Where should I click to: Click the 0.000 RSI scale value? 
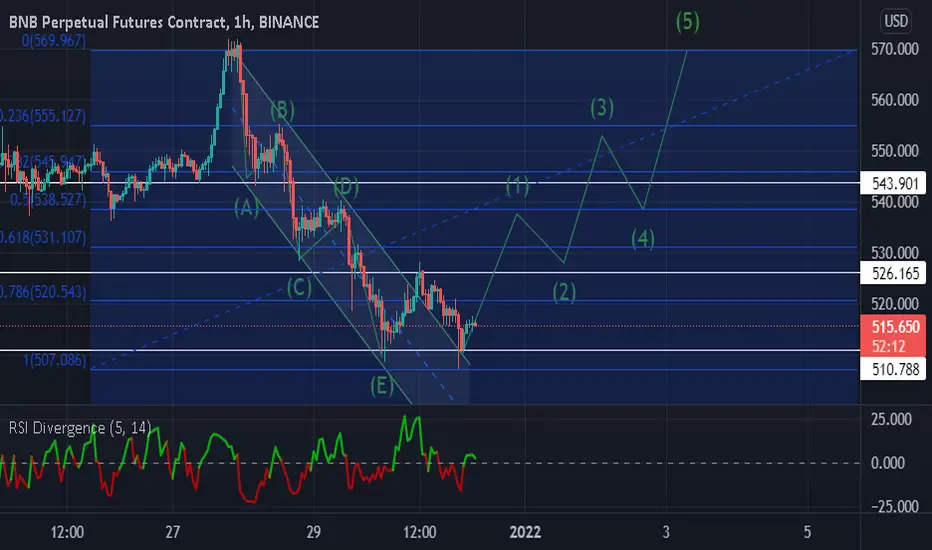[888, 463]
